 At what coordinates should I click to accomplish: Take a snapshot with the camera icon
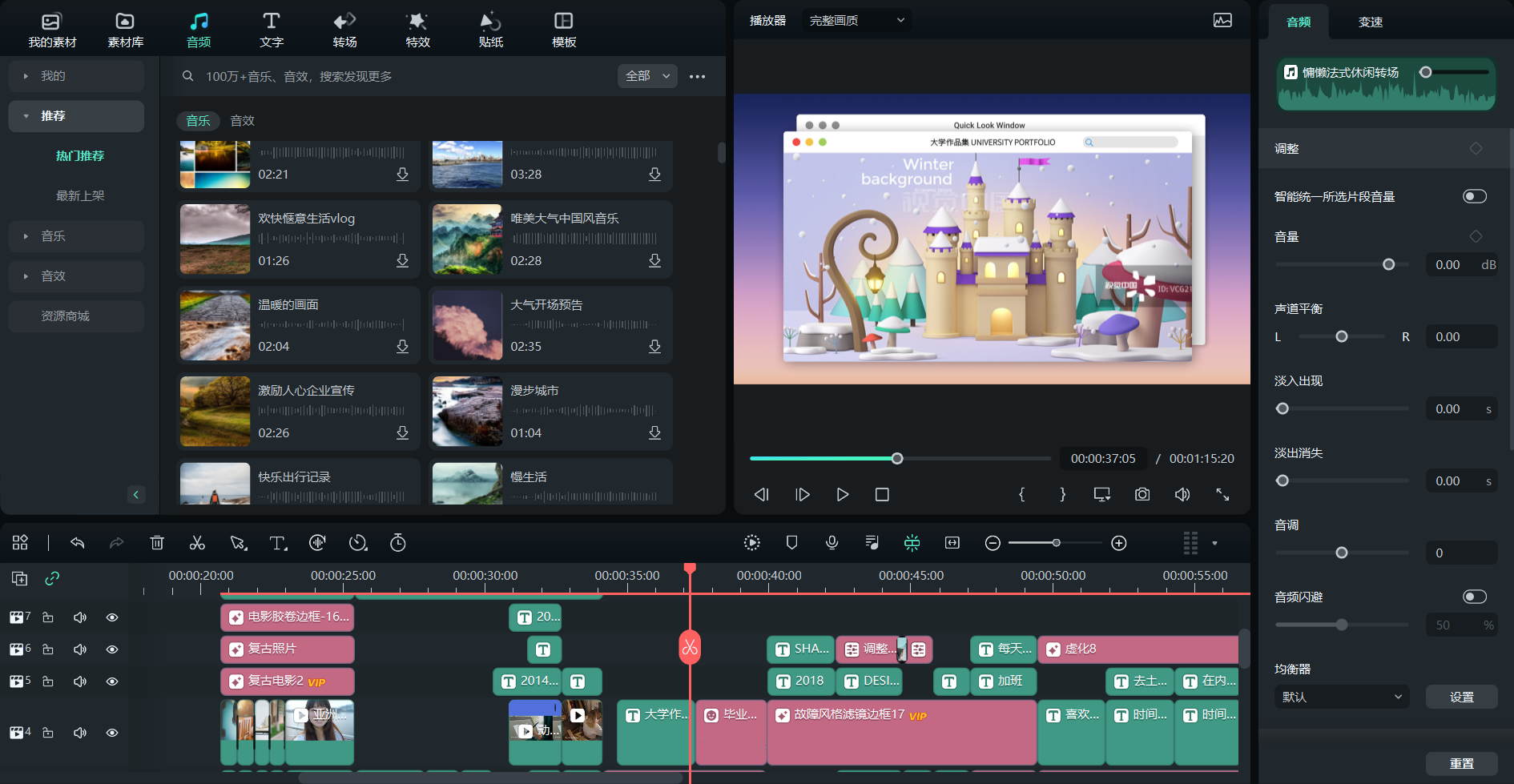1142,495
